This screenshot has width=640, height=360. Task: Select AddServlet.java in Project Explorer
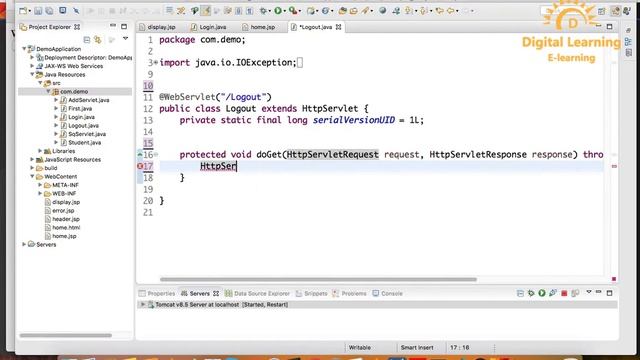[89, 100]
